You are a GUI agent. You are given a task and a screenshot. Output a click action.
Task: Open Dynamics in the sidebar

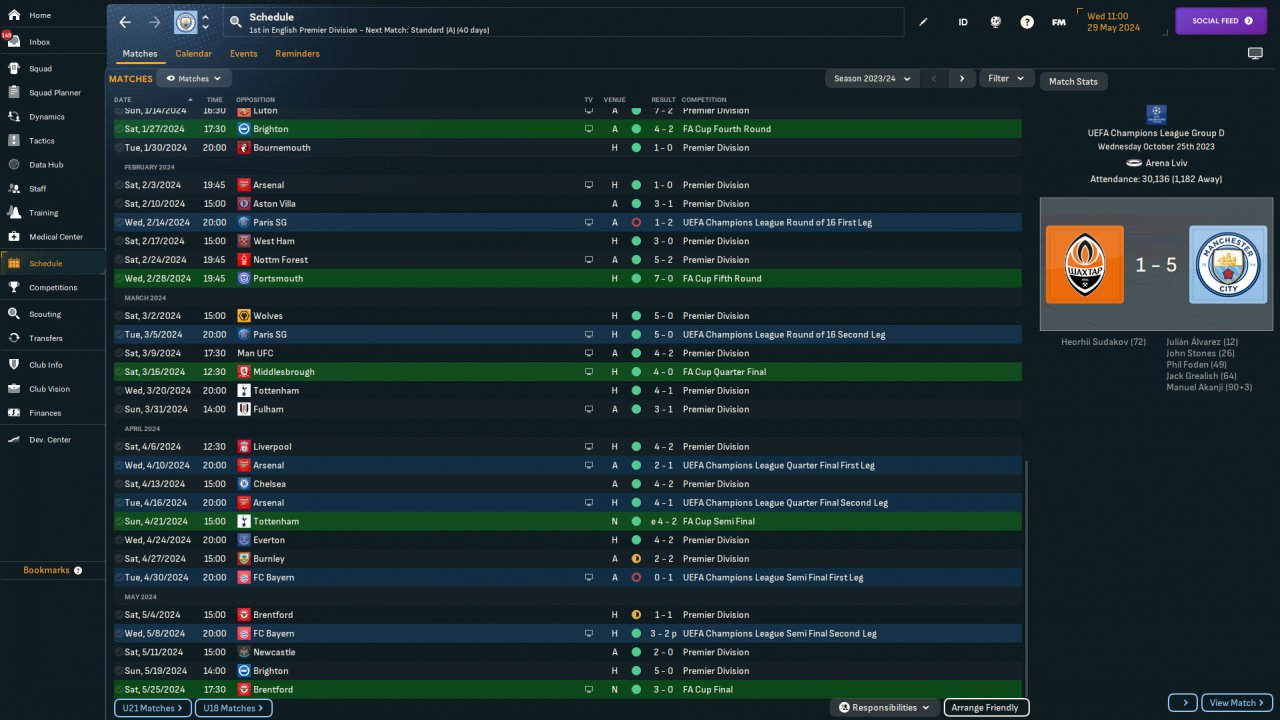(x=53, y=117)
